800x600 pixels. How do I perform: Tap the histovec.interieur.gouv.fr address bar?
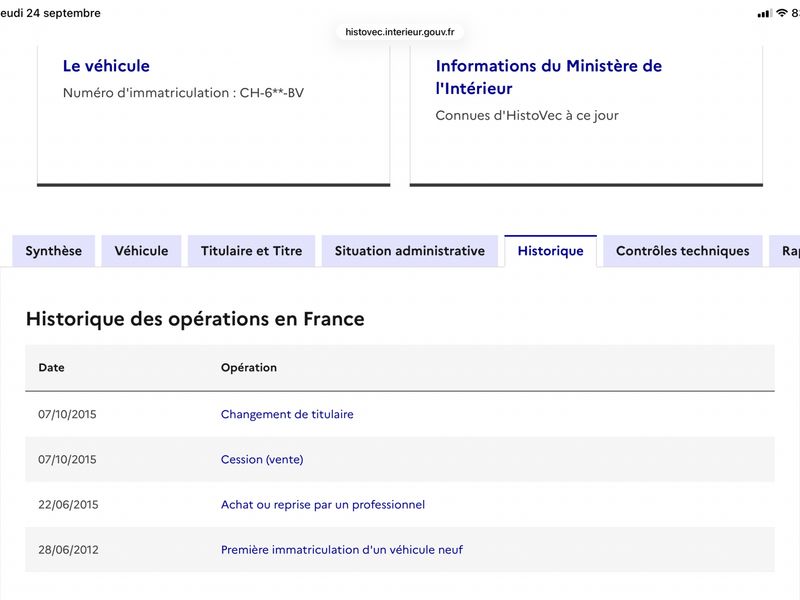[x=400, y=32]
